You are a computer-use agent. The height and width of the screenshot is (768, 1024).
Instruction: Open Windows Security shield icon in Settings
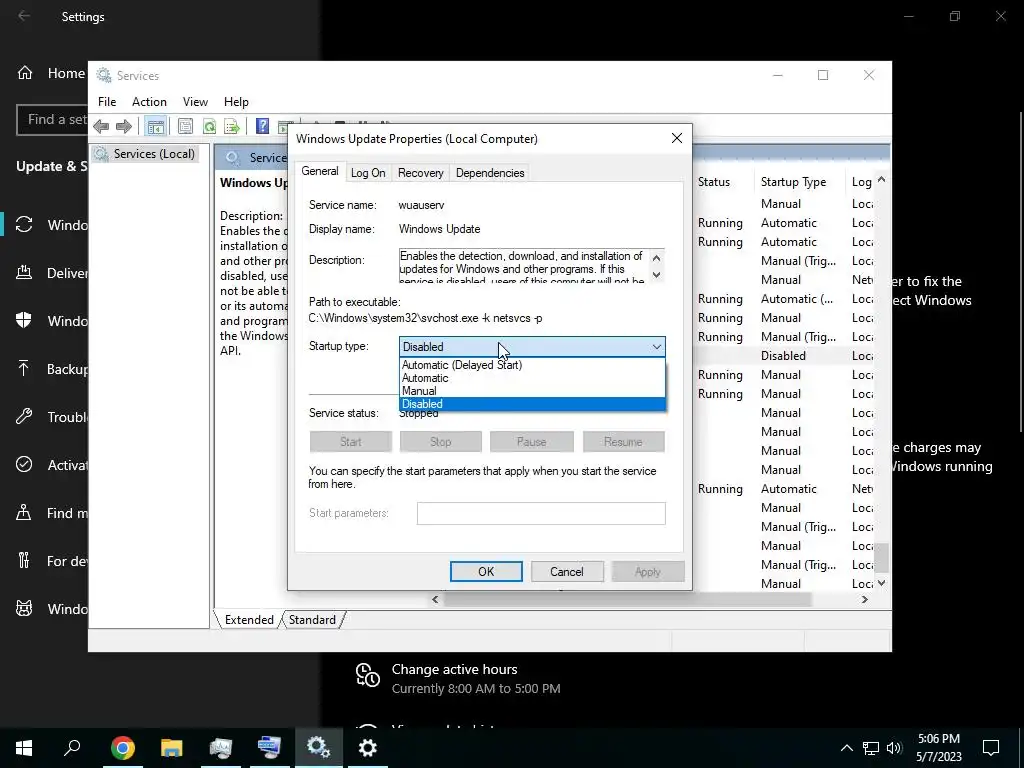pos(24,320)
